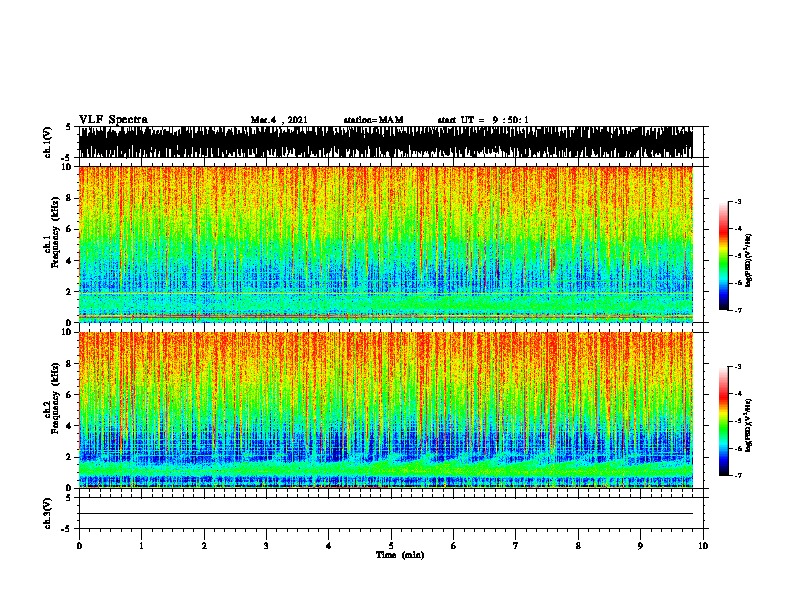Screen dimensions: 792x612
Task: Click the "10" kHz tick of ch.1 spectrogram
Action: click(69, 167)
